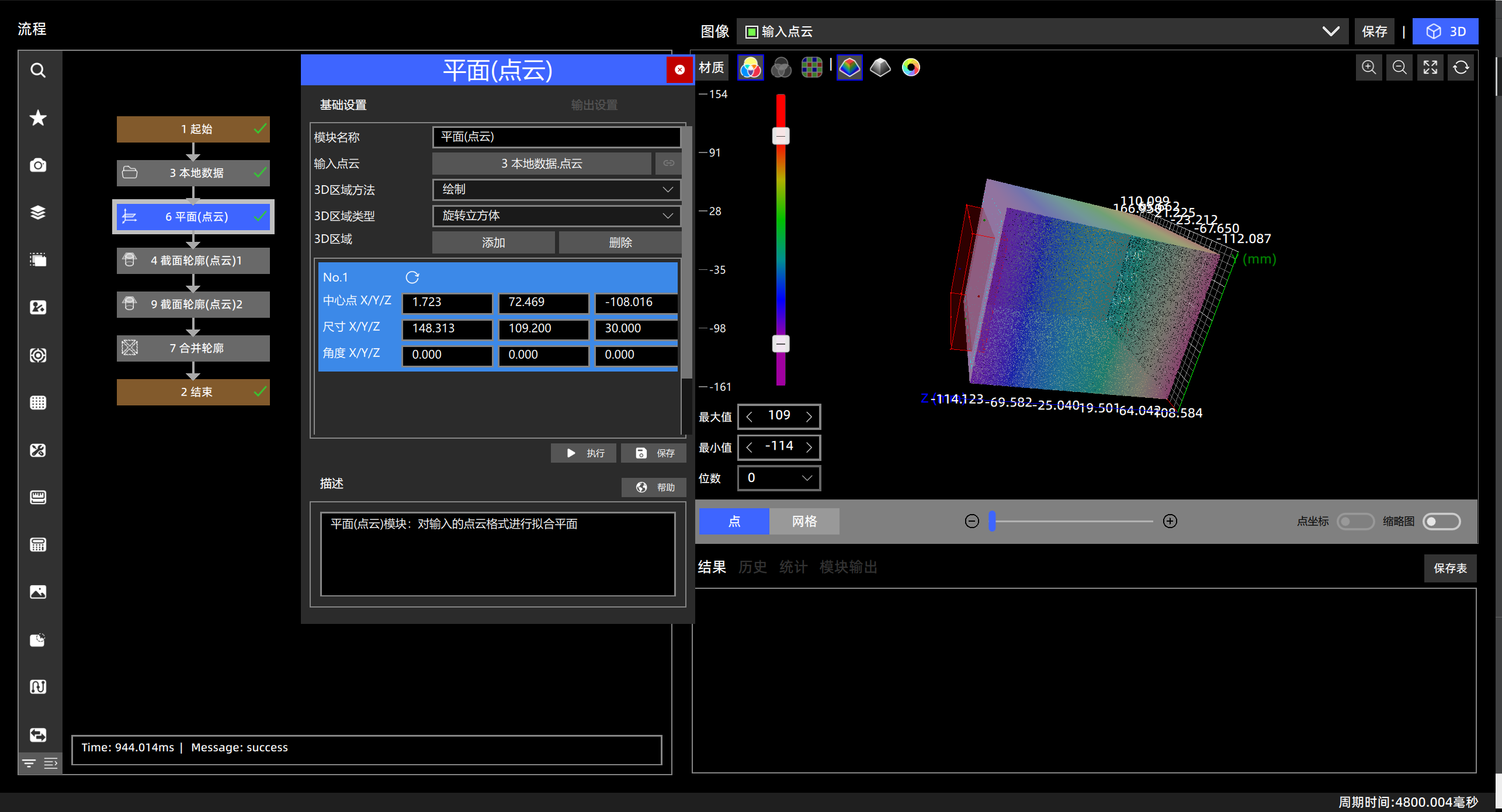Image resolution: width=1502 pixels, height=812 pixels.
Task: Open the camera tools in the sidebar
Action: point(38,165)
